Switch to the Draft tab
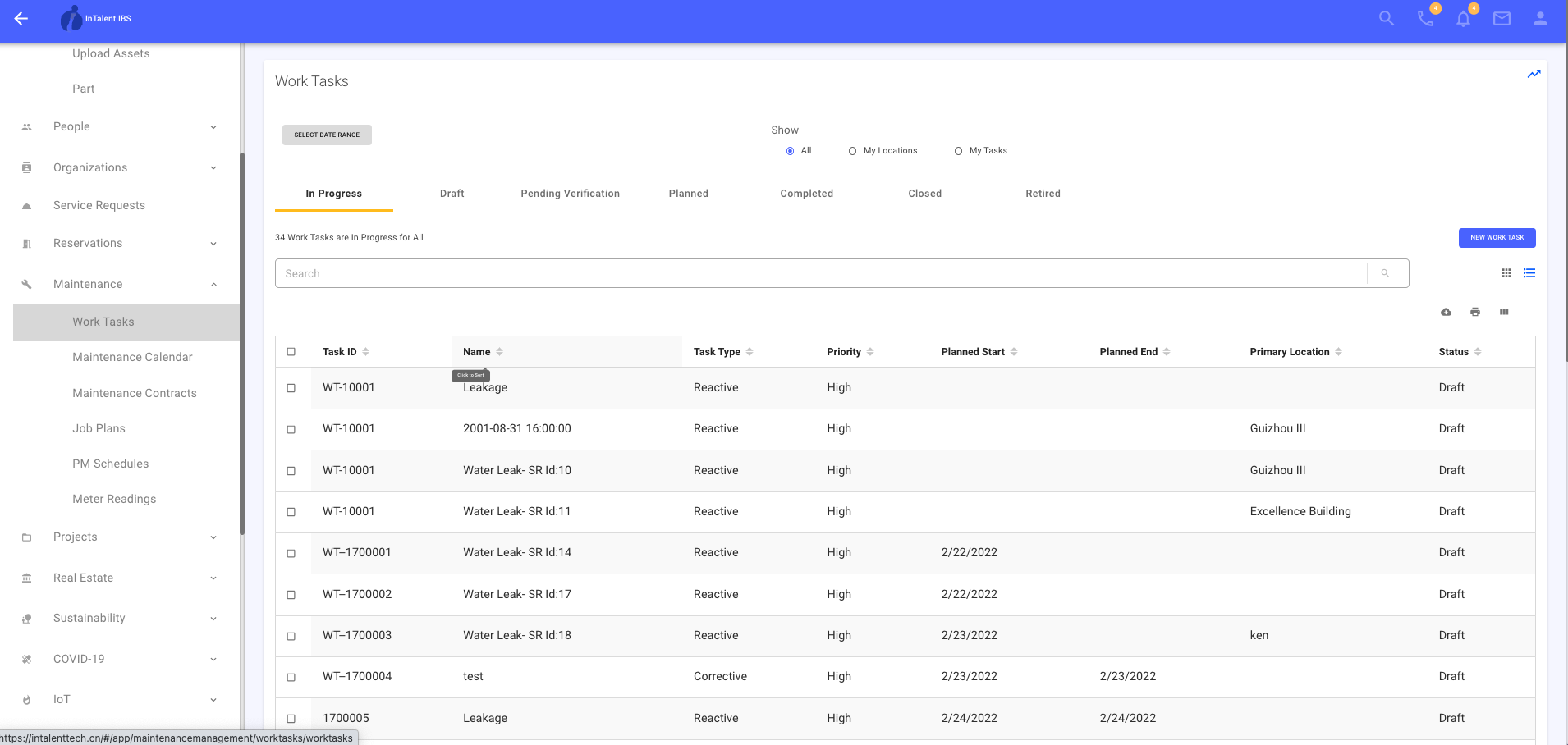 point(452,194)
